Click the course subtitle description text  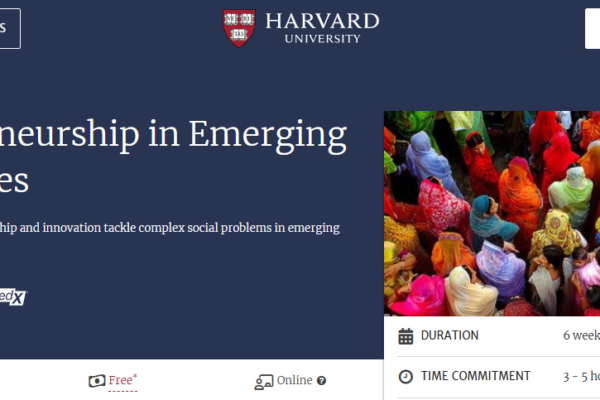pyautogui.click(x=170, y=227)
